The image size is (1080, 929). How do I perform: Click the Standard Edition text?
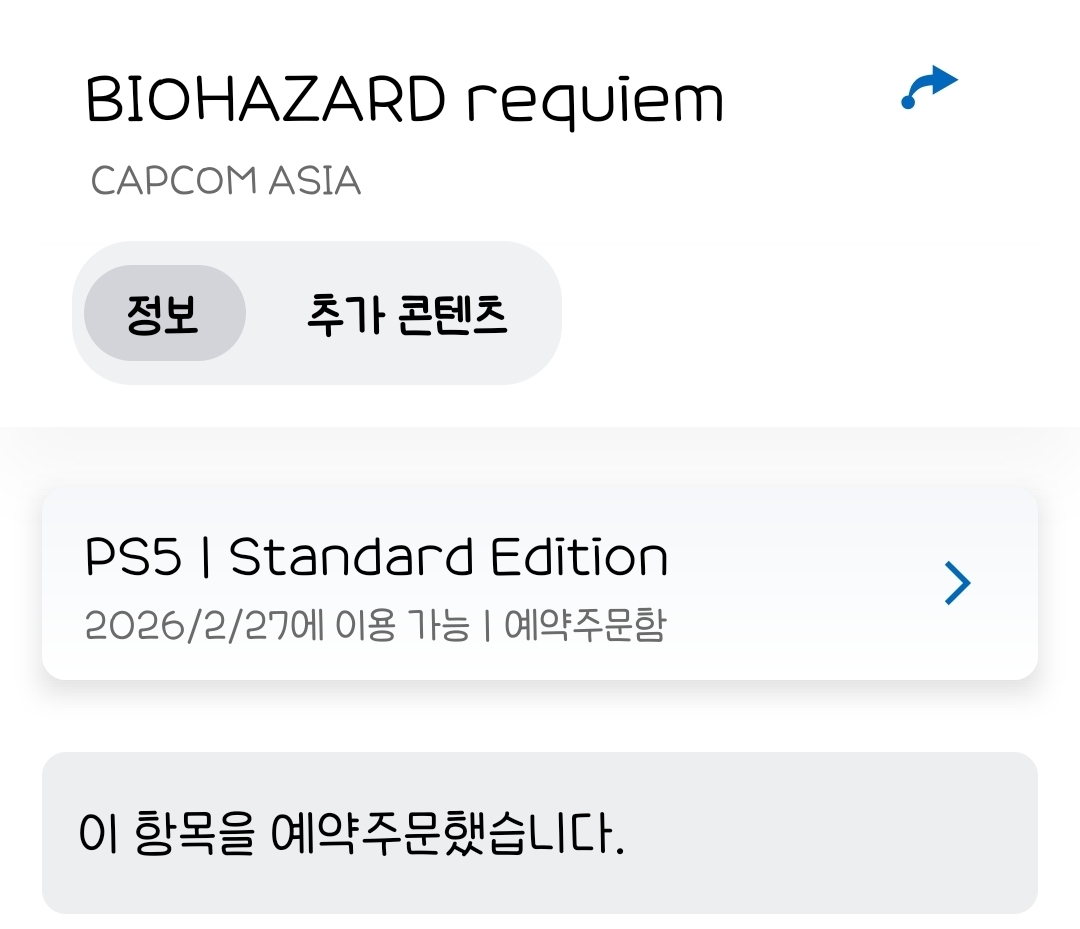point(448,557)
